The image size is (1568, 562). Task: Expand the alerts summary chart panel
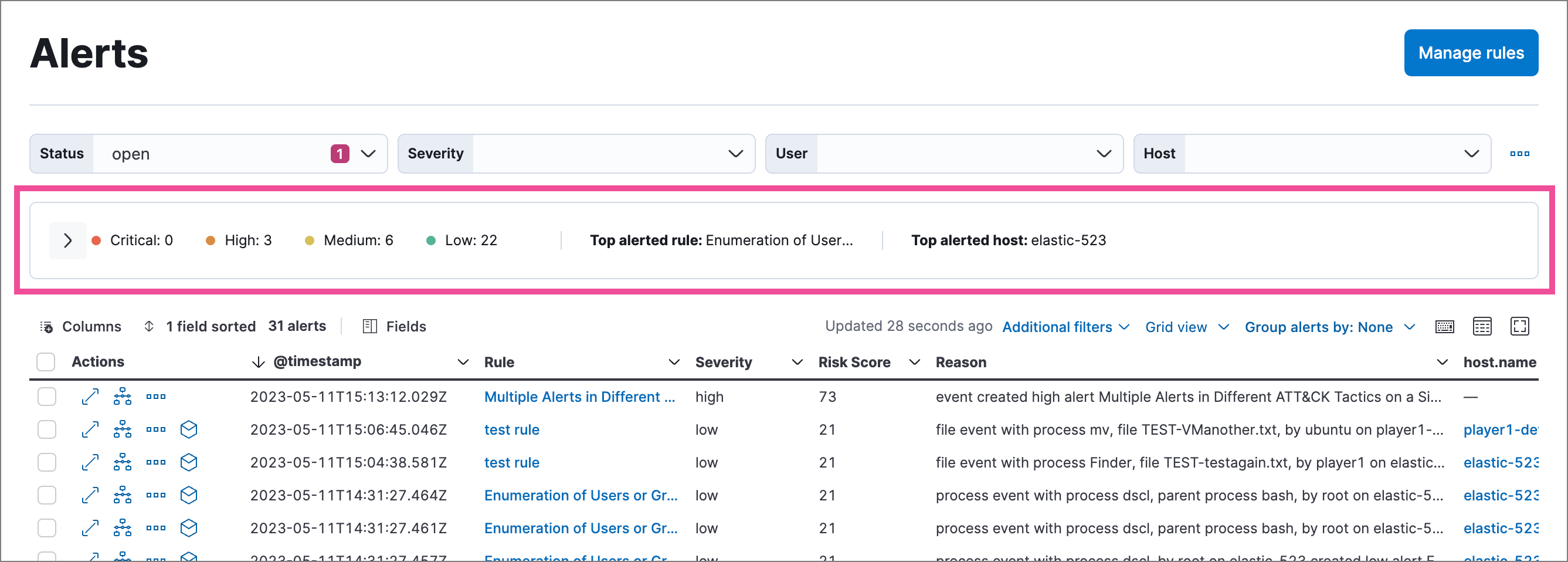[67, 240]
